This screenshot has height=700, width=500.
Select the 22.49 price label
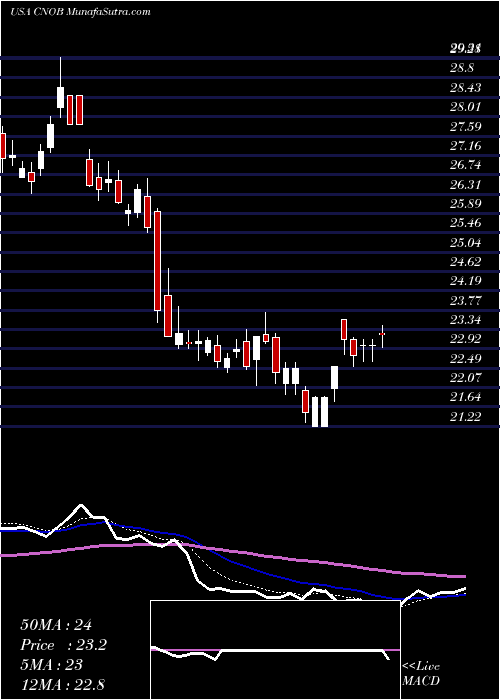(x=466, y=358)
